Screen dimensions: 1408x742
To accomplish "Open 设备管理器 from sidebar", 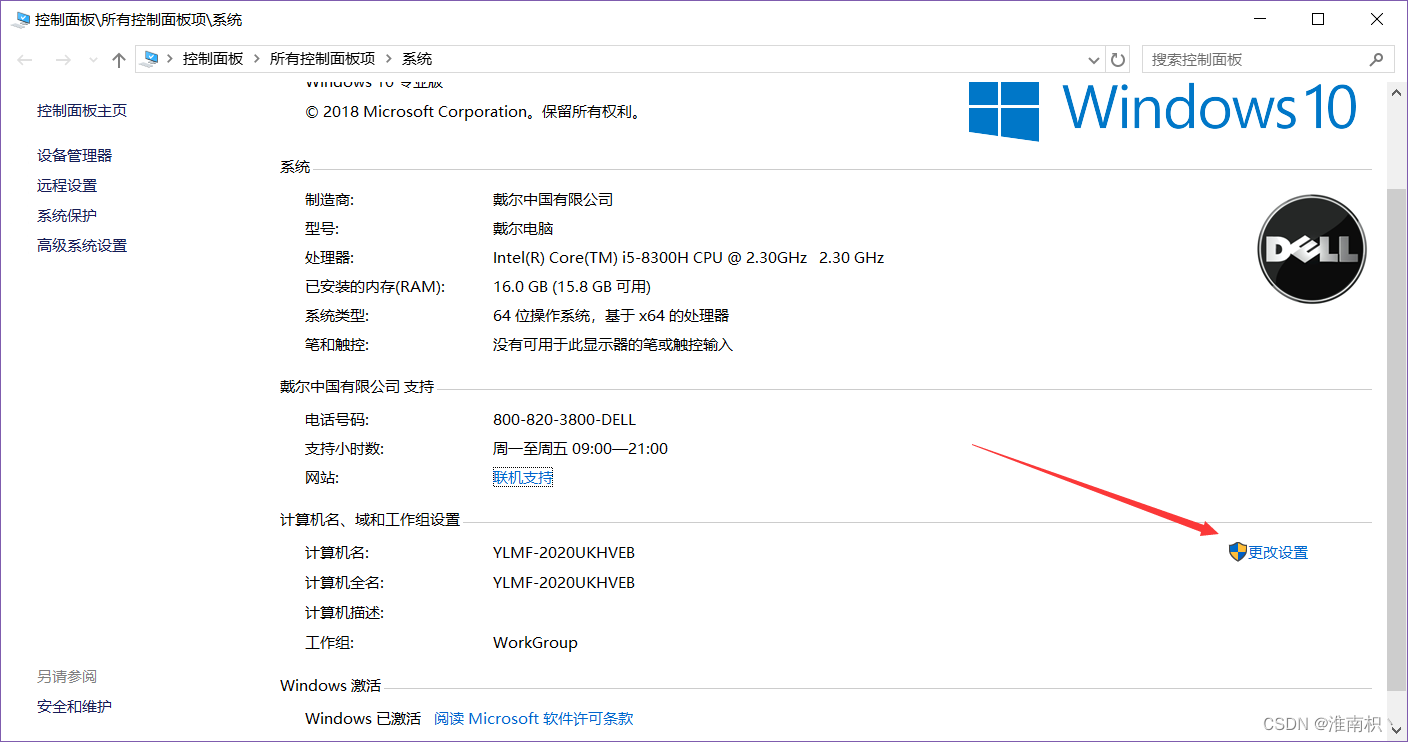I will click(x=75, y=156).
